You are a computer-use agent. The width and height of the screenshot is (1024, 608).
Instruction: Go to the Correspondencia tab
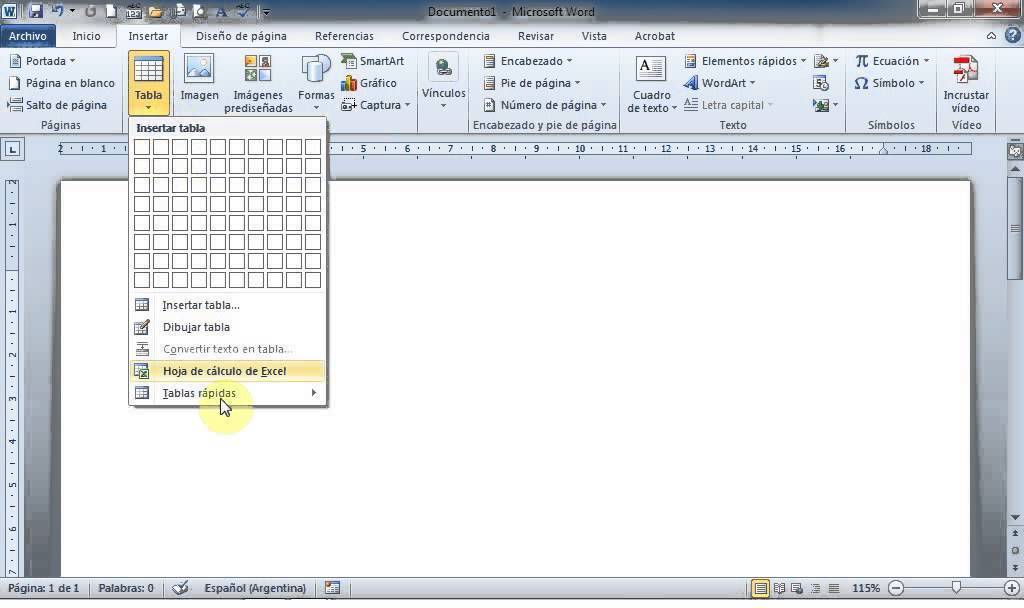coord(445,36)
